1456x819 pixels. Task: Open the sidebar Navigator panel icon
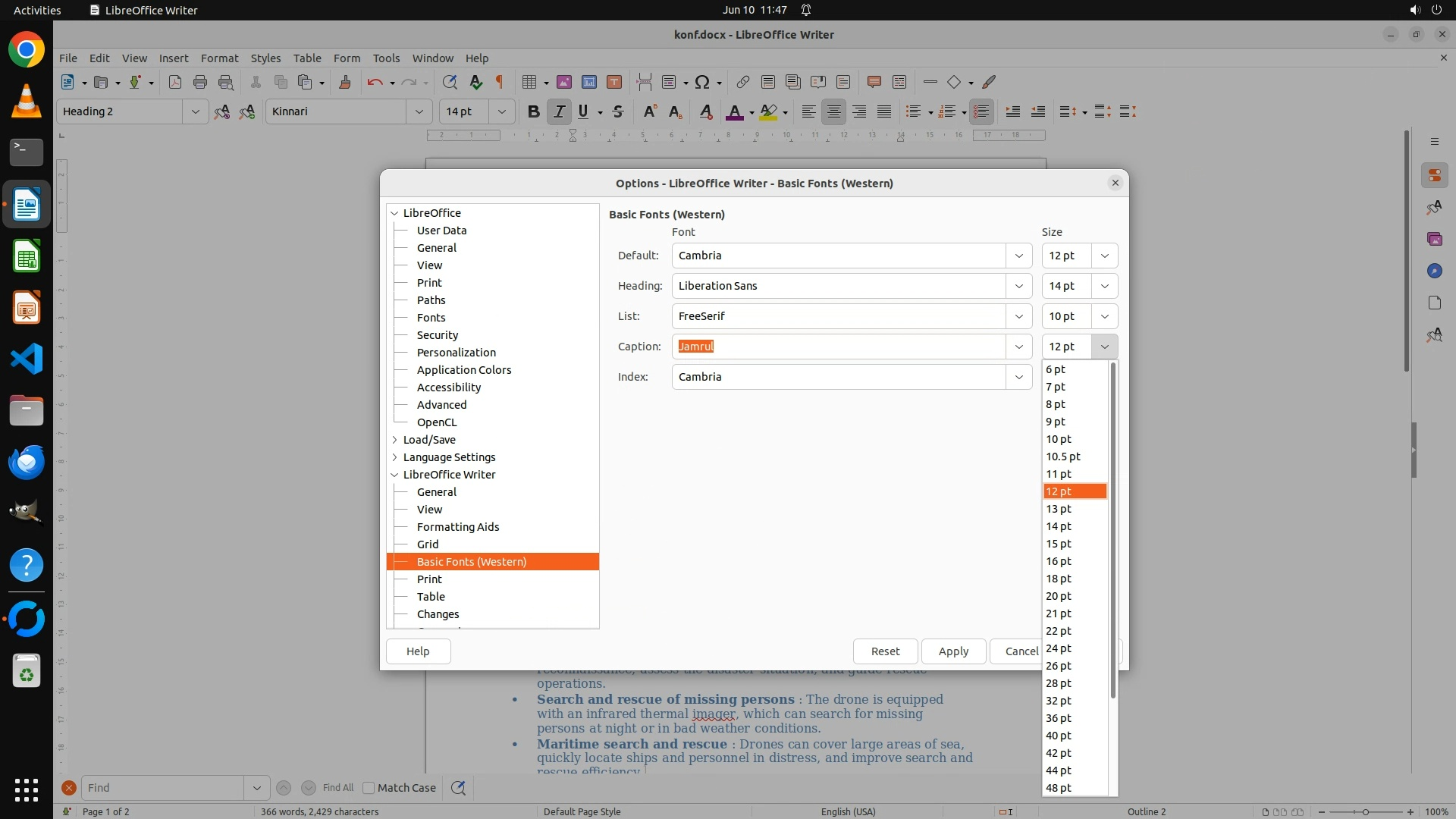(x=1434, y=271)
